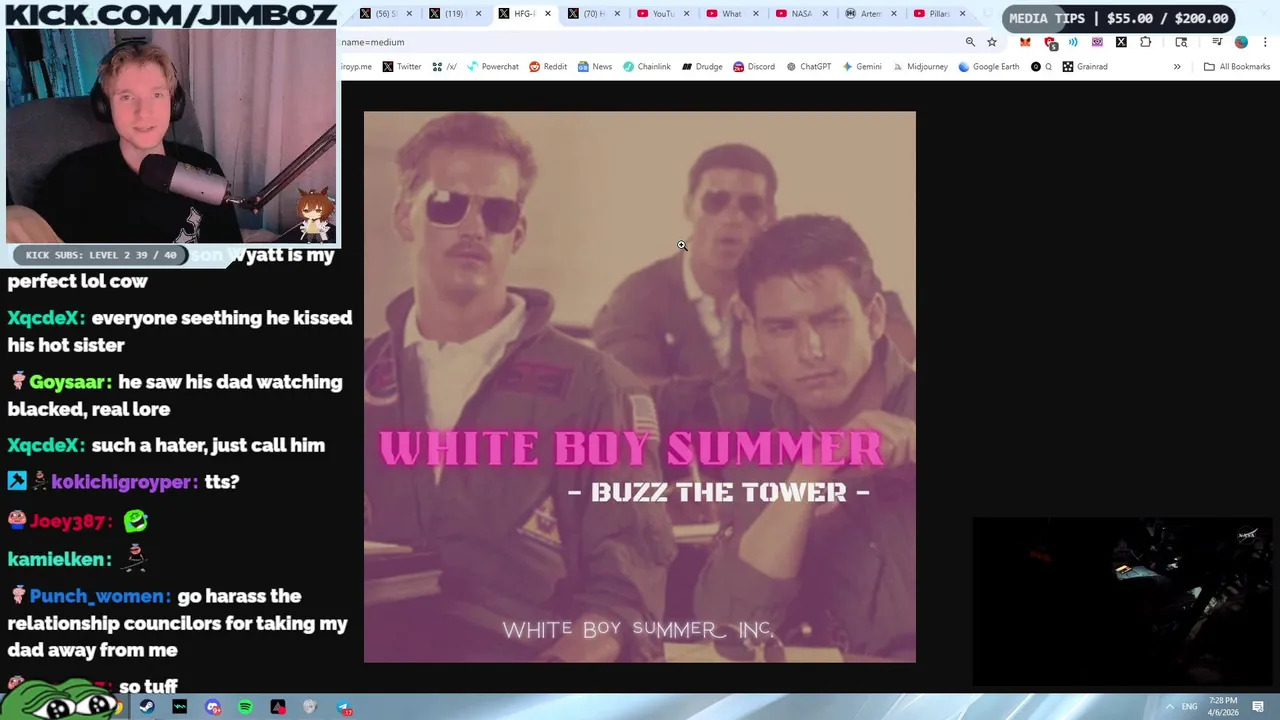The width and height of the screenshot is (1280, 720).
Task: Show hidden system tray icons
Action: tap(1168, 706)
